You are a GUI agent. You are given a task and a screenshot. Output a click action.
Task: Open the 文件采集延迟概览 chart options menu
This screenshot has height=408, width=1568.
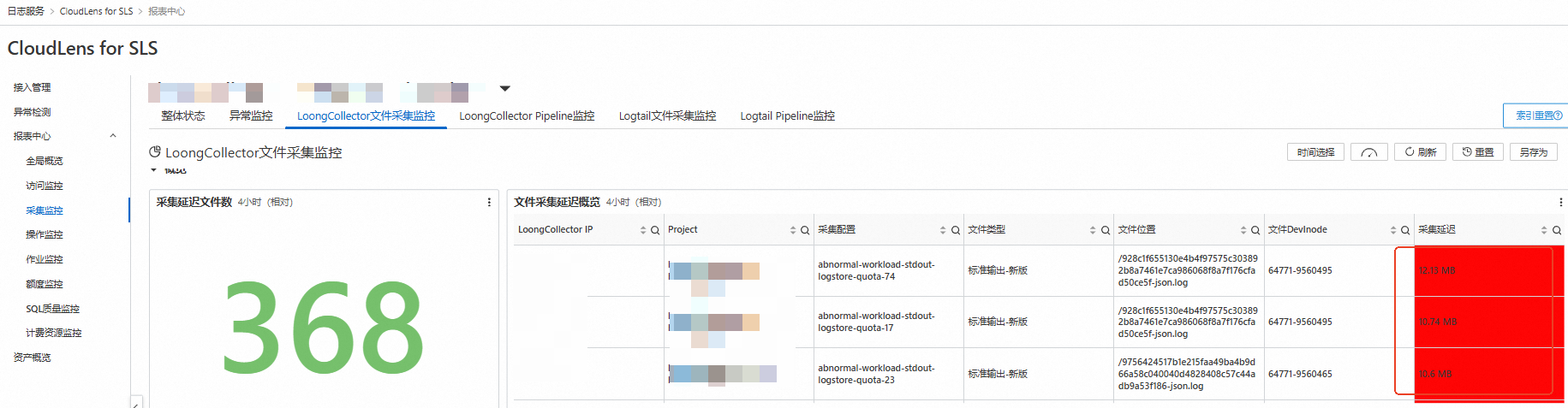pyautogui.click(x=1560, y=203)
